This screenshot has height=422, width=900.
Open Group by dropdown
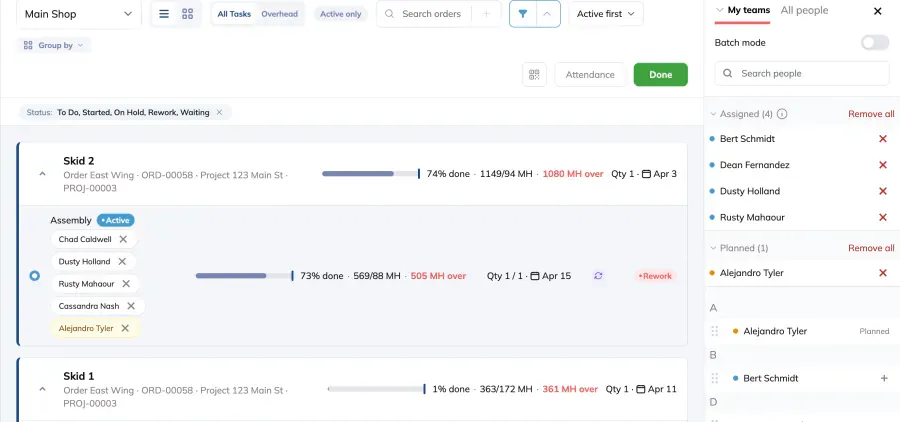click(54, 45)
